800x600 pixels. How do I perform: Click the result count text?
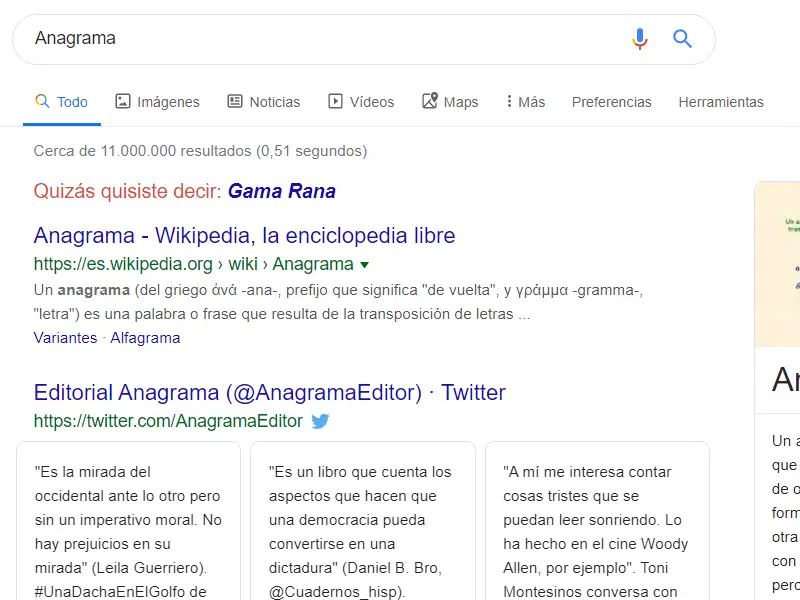201,151
